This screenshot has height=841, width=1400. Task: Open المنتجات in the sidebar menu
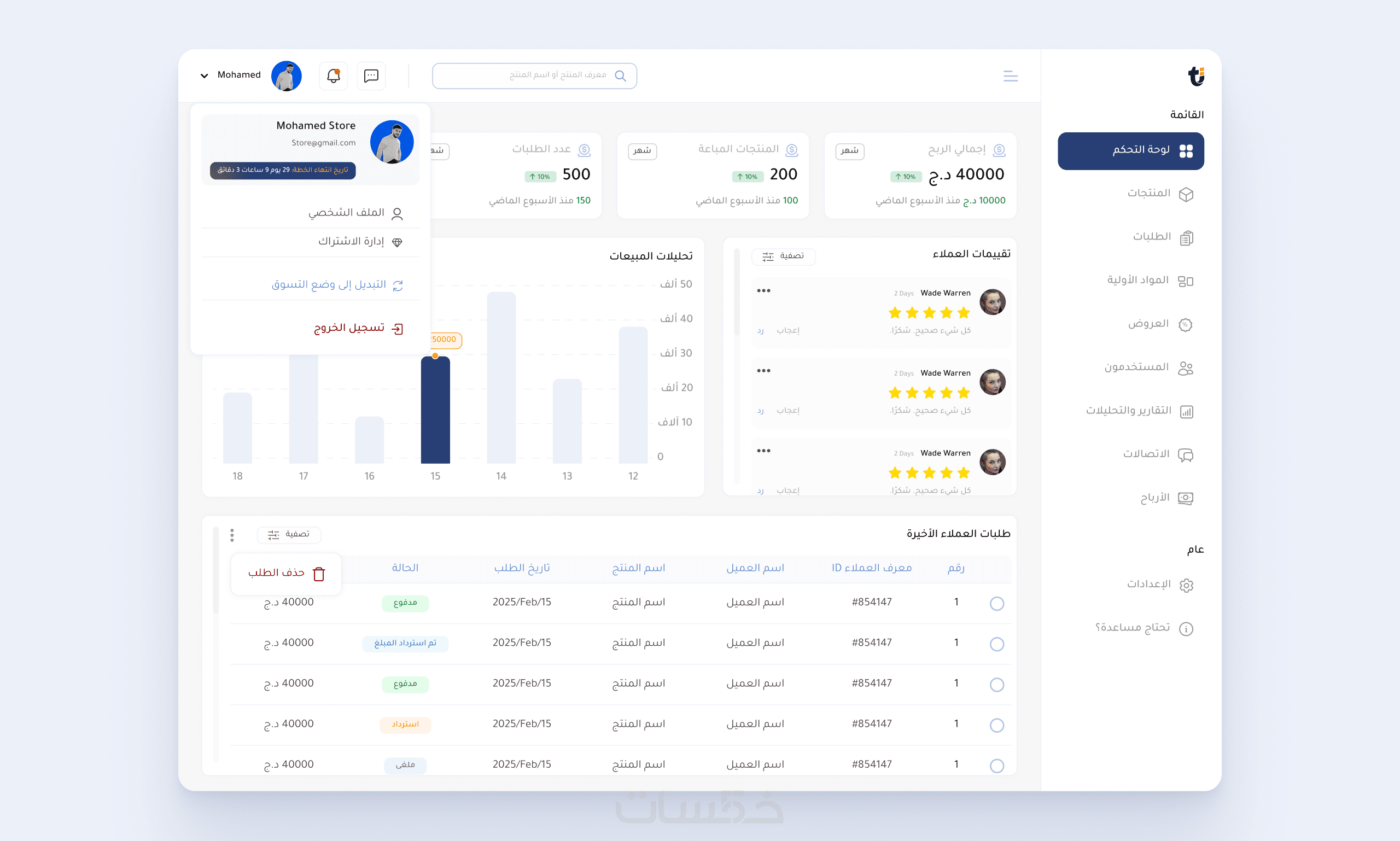point(1150,194)
